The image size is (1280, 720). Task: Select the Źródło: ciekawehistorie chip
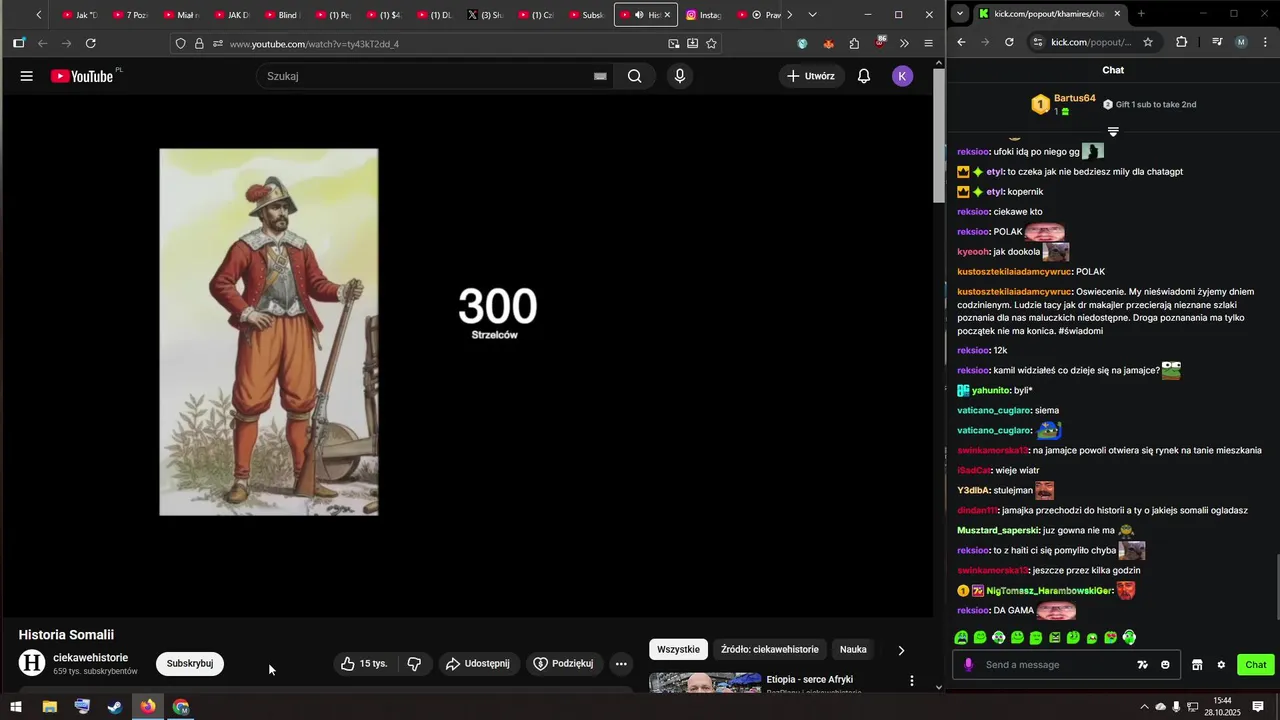coord(770,650)
